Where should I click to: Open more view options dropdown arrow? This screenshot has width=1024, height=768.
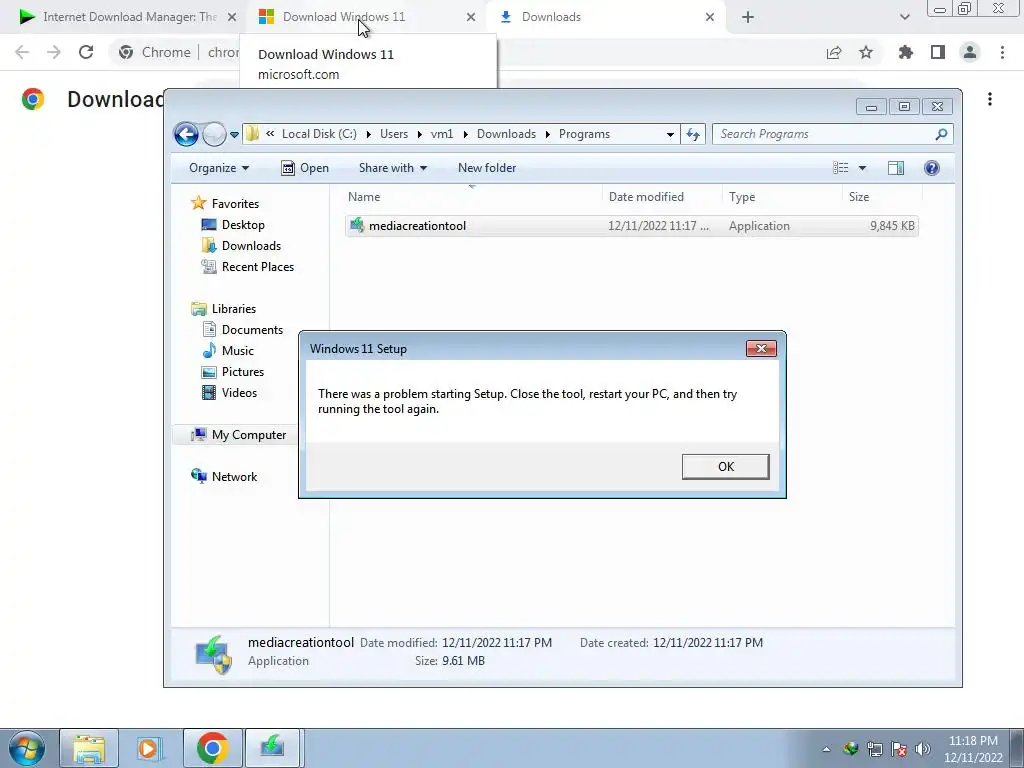[x=862, y=168]
